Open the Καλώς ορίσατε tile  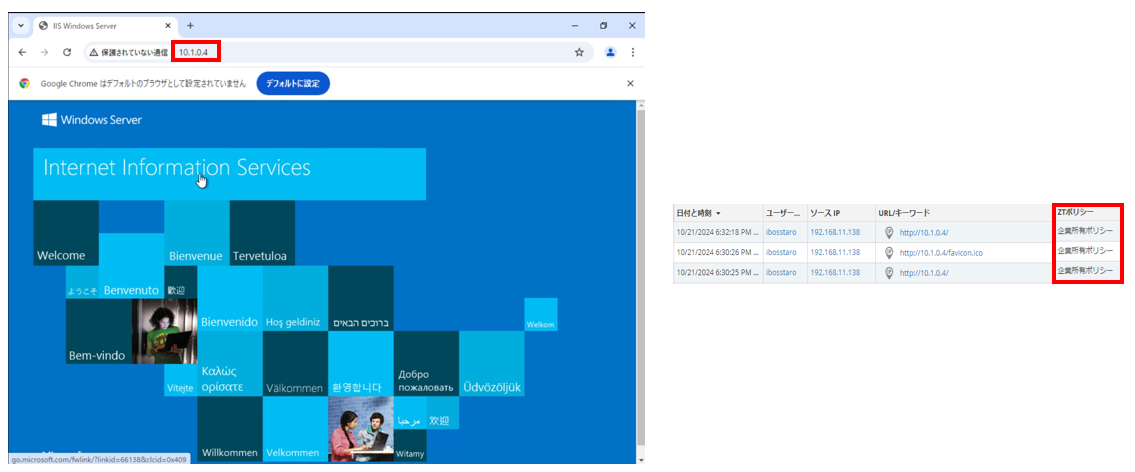coord(229,364)
